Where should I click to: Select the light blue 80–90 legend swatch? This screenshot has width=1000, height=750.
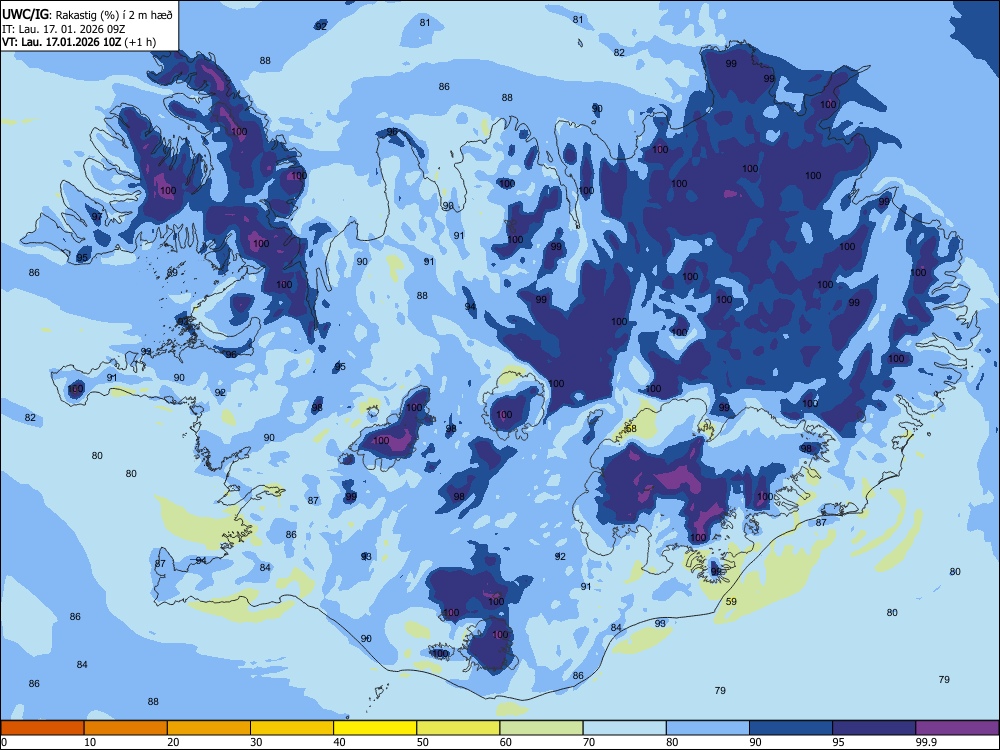coord(708,728)
